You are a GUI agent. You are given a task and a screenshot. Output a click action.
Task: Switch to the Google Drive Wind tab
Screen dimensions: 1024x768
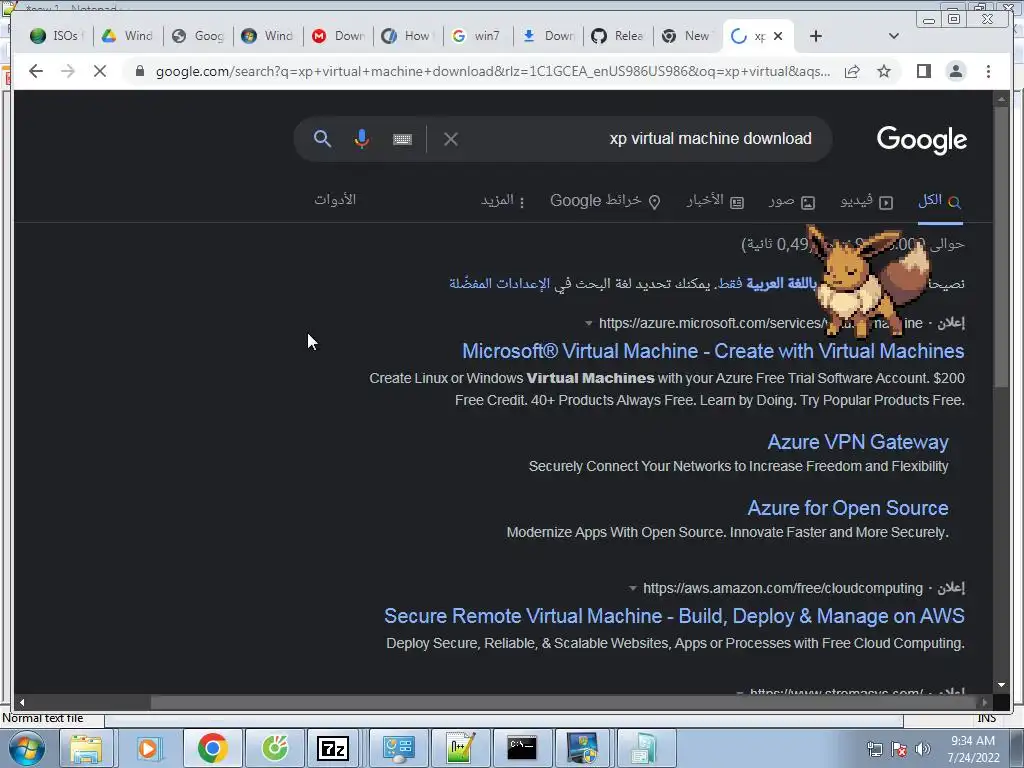pos(127,36)
